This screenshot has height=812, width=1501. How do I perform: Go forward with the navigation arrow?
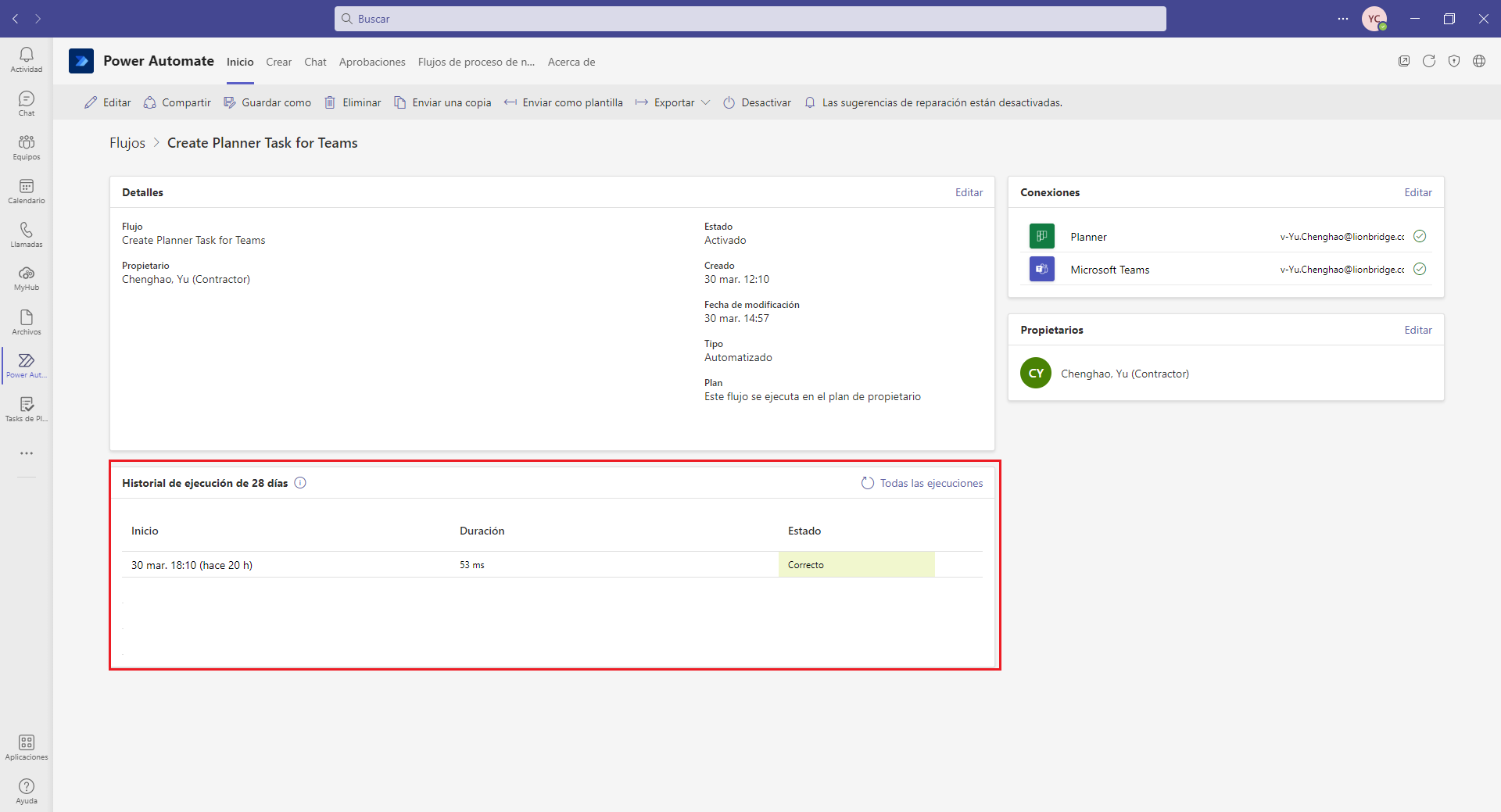point(38,19)
